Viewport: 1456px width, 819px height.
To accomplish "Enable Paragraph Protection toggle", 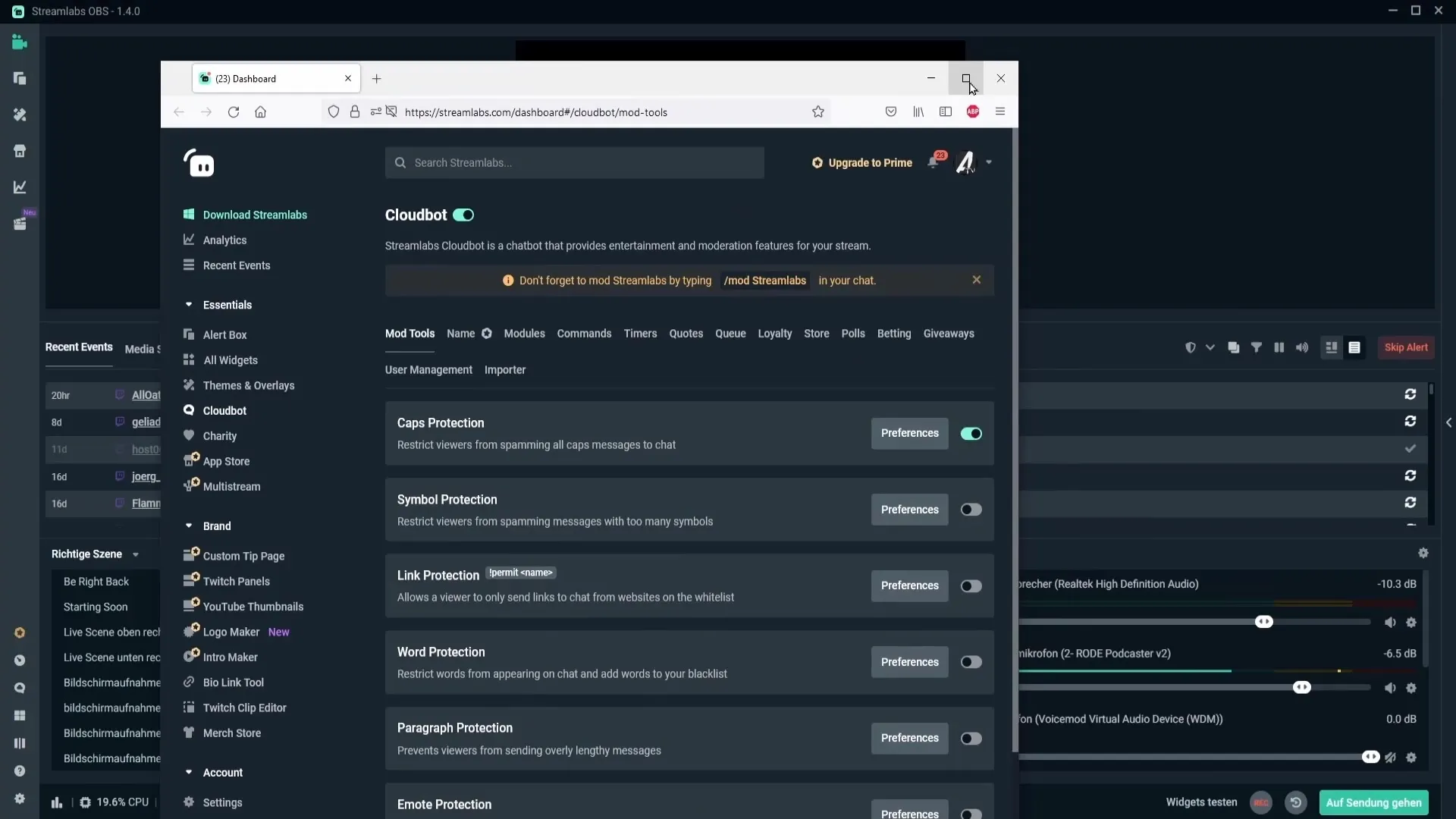I will pyautogui.click(x=971, y=739).
